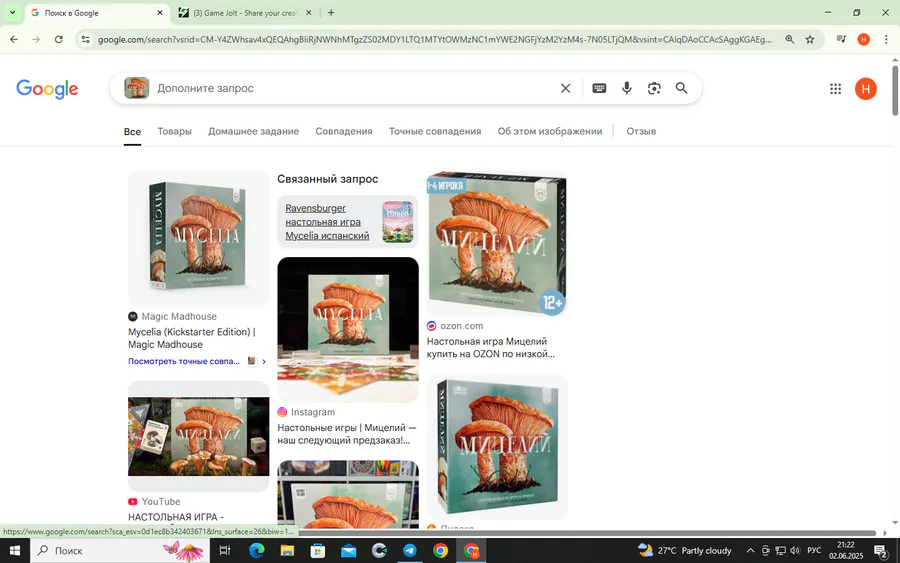Click the search magnifier button

tap(681, 88)
